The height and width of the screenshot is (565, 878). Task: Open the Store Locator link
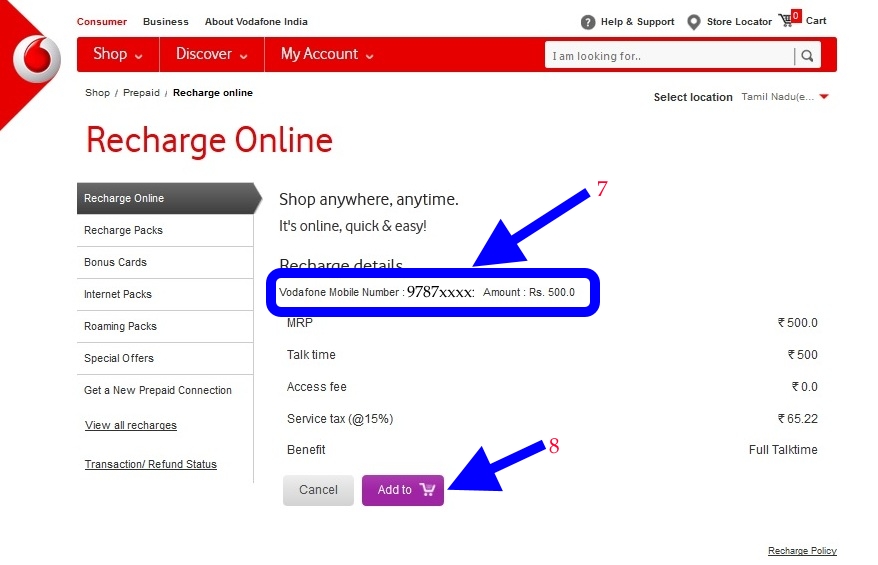739,22
